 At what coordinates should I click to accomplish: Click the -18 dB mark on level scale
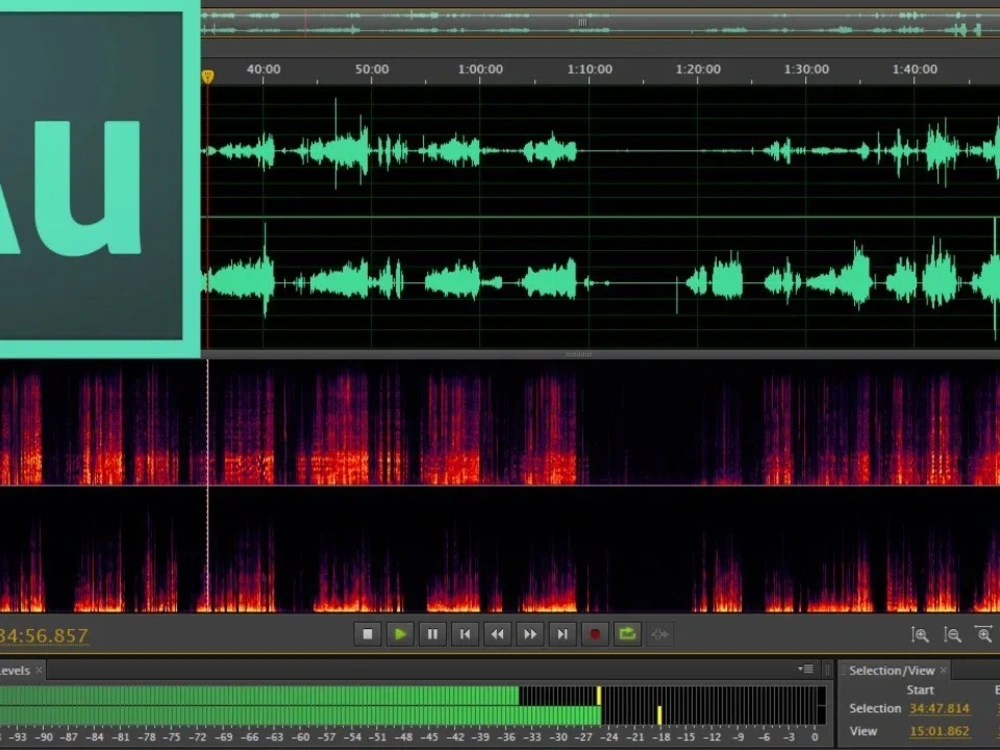pyautogui.click(x=660, y=737)
